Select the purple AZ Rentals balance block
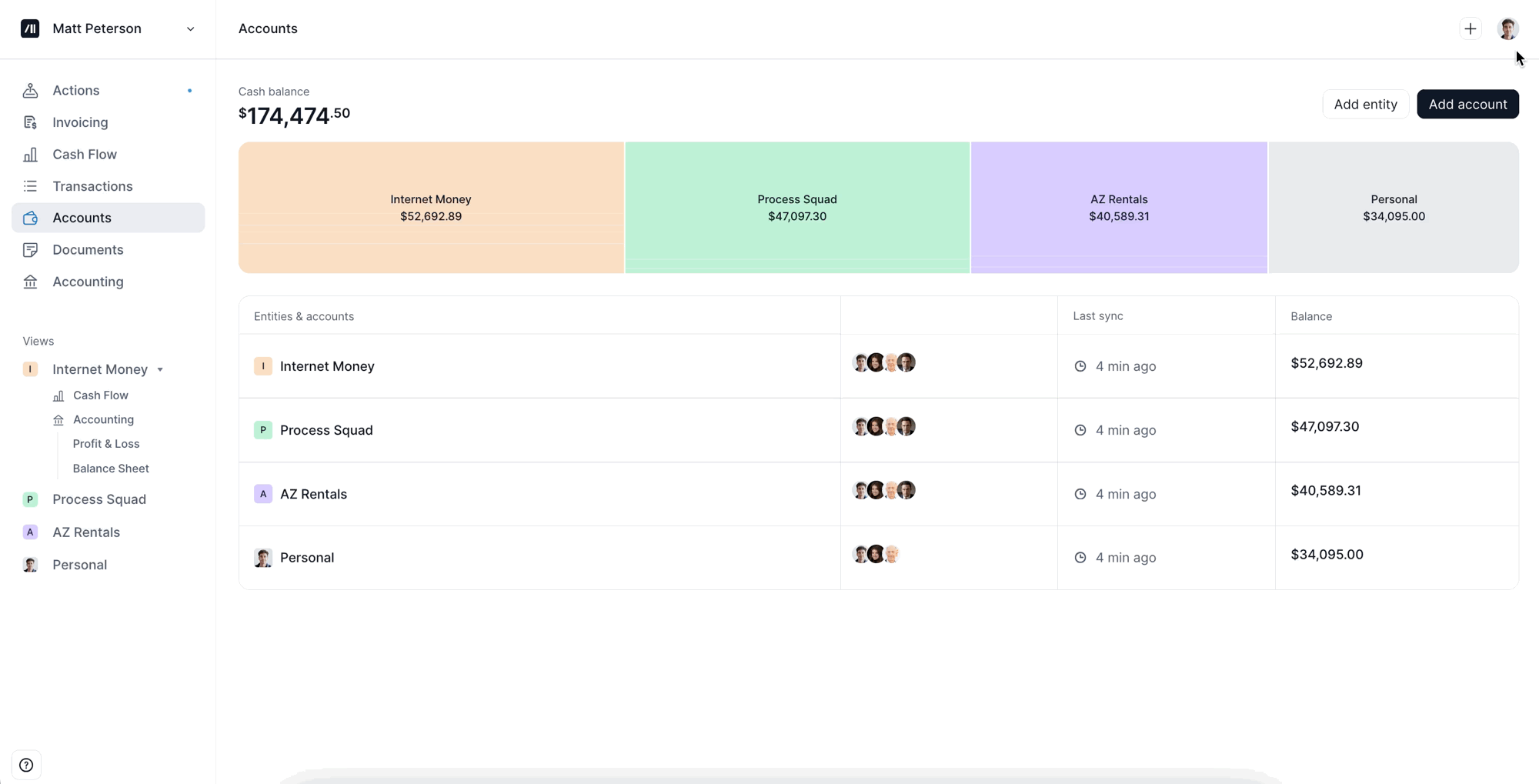The height and width of the screenshot is (784, 1539). tap(1118, 208)
